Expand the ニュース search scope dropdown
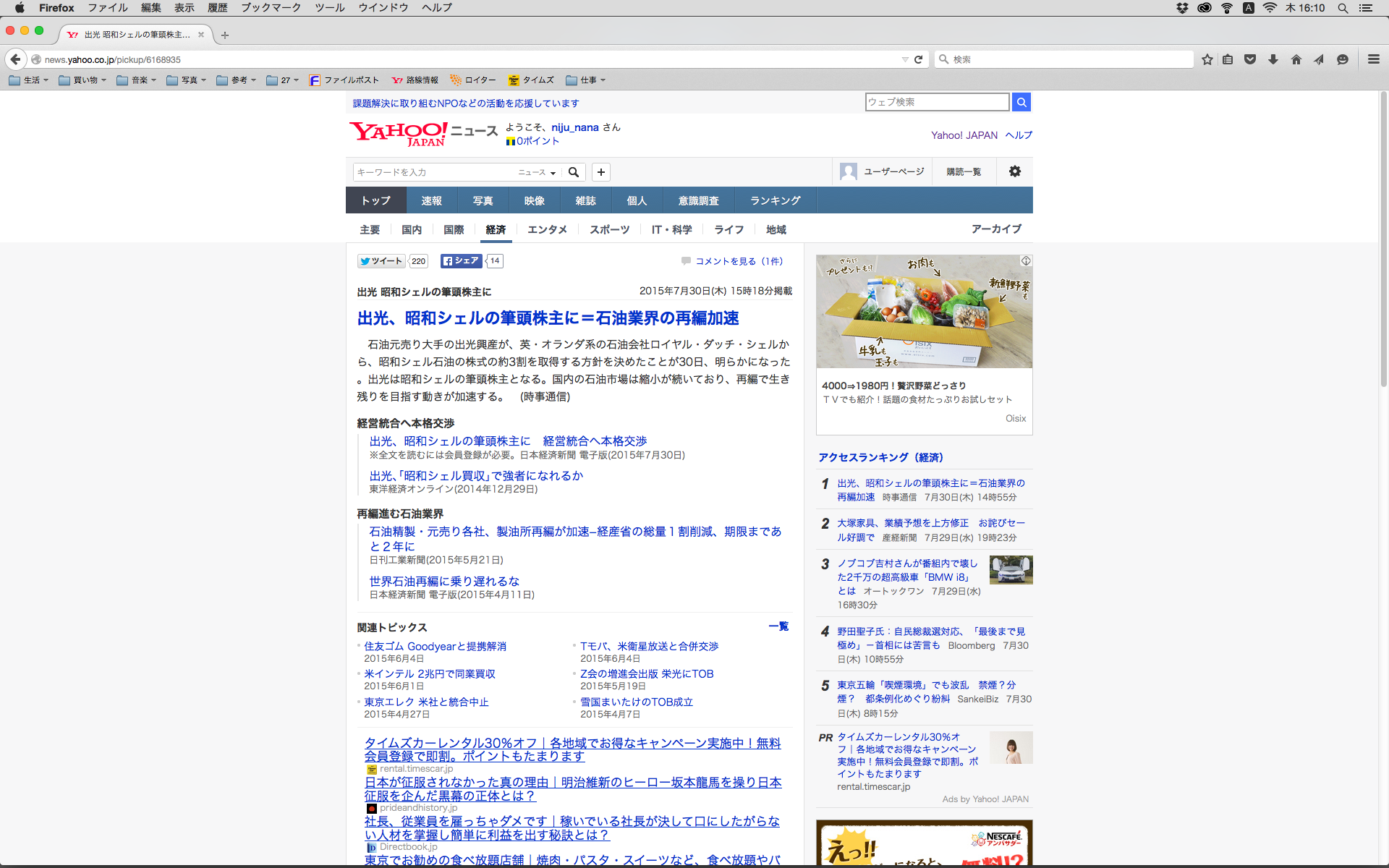This screenshot has width=1389, height=868. pos(537,172)
